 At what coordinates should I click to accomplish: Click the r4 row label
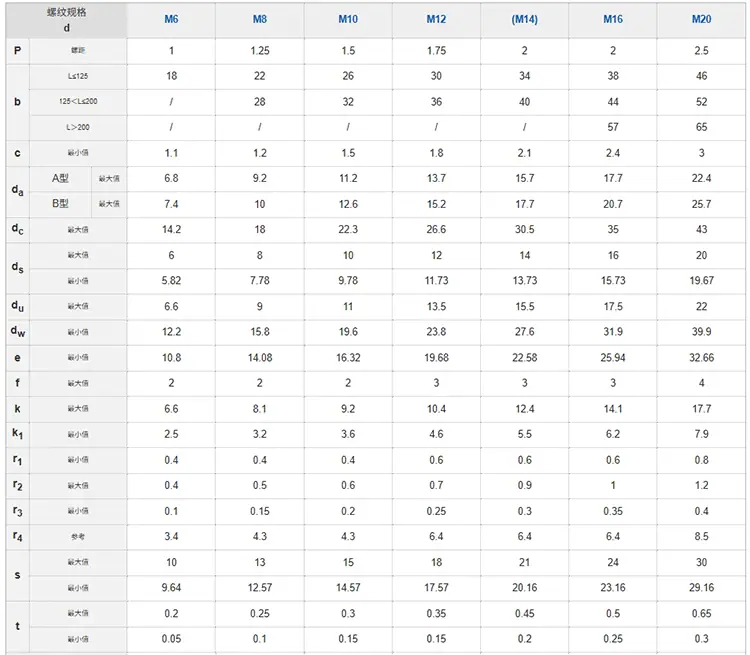(x=18, y=536)
